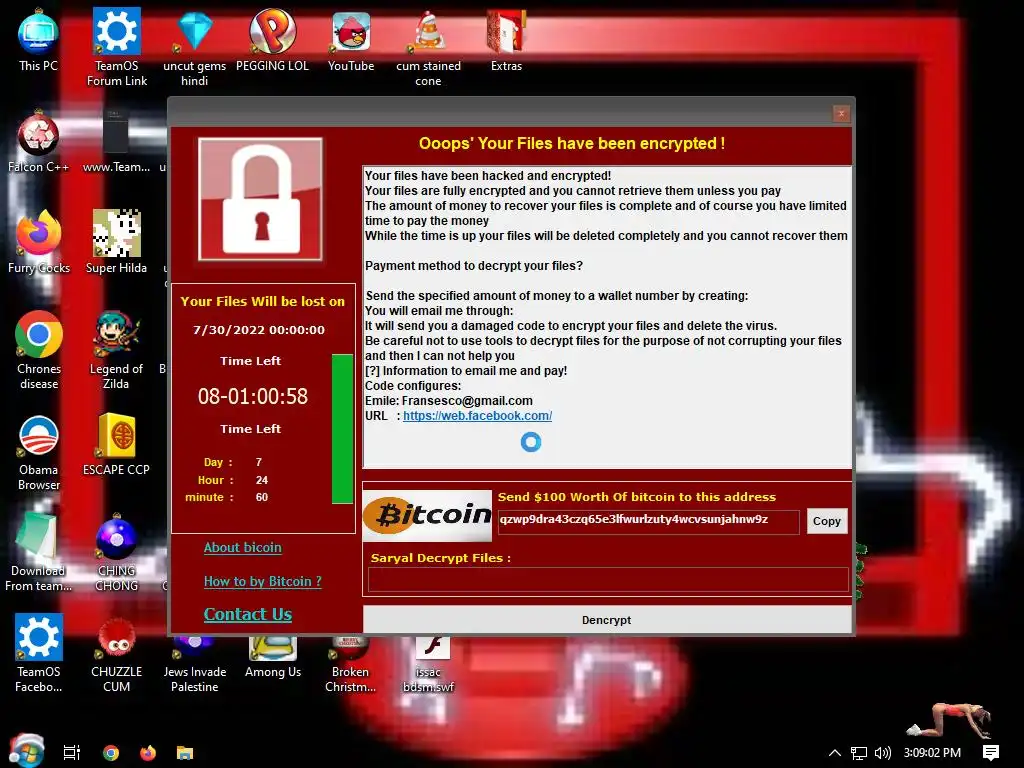
Task: Click the taskbar clock showing 3:09:02 PM
Action: (932, 753)
